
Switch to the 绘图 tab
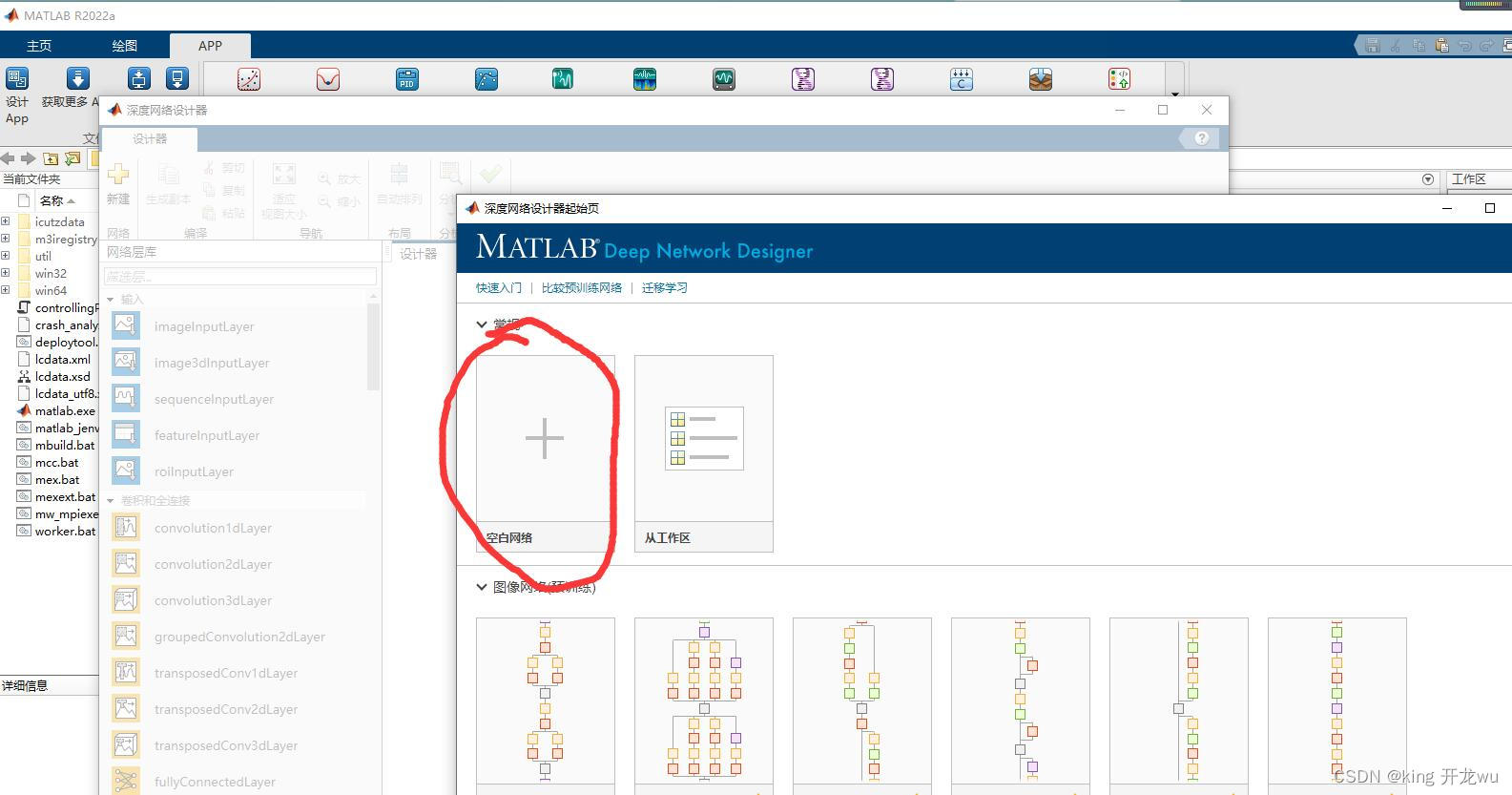tap(125, 46)
